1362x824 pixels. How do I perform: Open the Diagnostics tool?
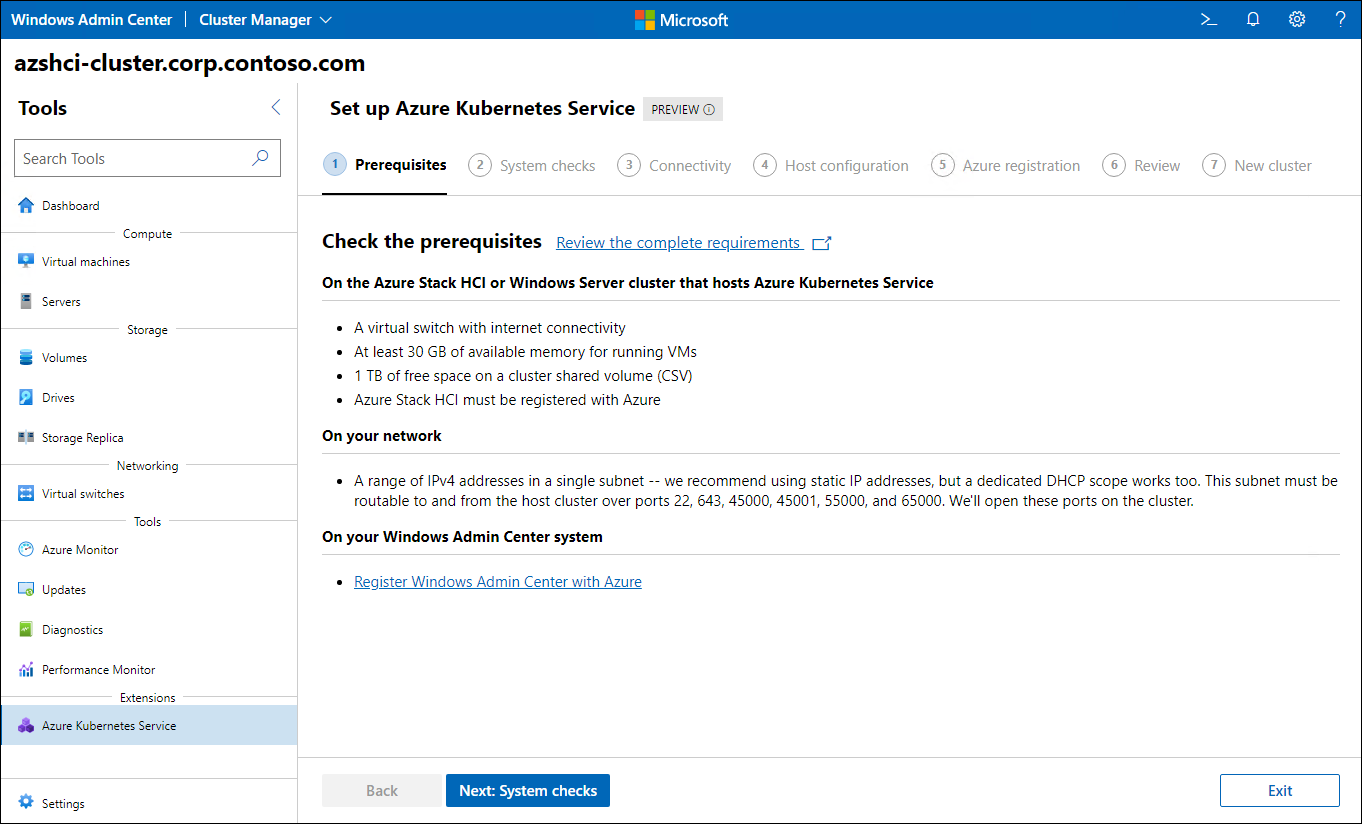(69, 629)
